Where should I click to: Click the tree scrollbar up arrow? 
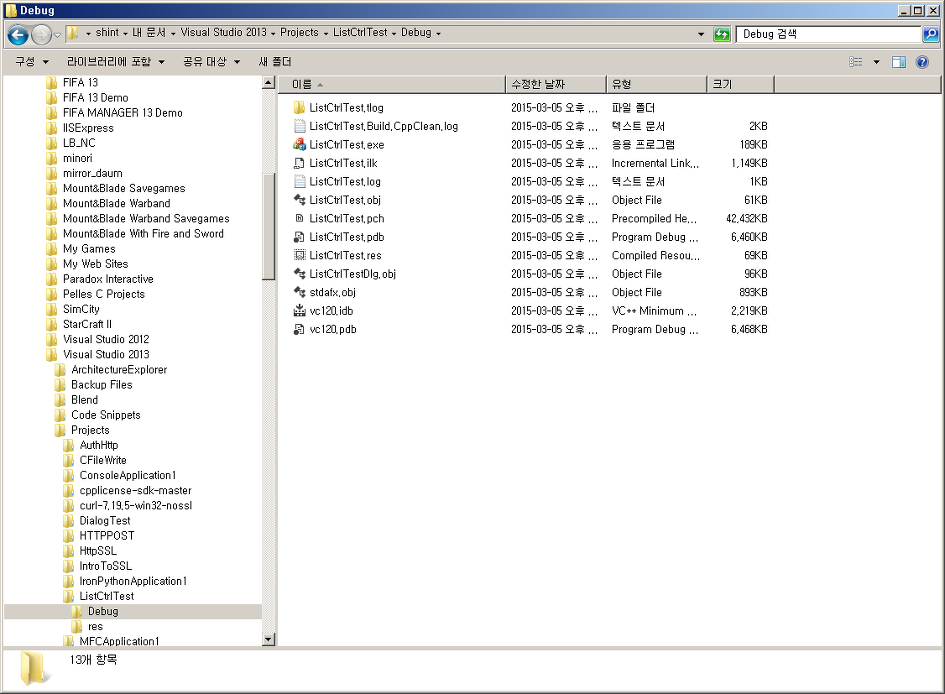coord(269,83)
